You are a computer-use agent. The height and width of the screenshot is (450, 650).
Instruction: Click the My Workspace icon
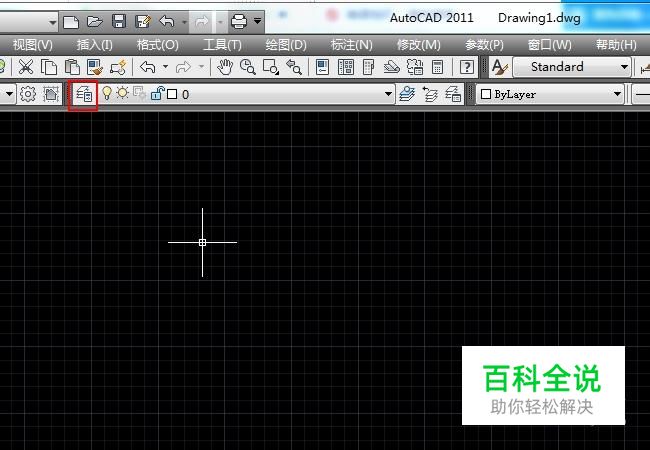click(x=51, y=94)
